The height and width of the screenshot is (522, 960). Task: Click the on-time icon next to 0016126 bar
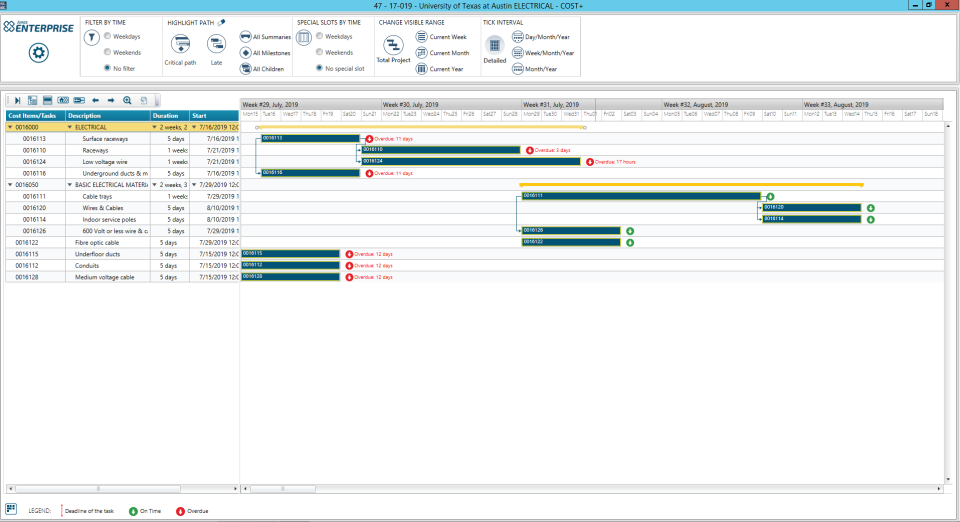tap(630, 231)
